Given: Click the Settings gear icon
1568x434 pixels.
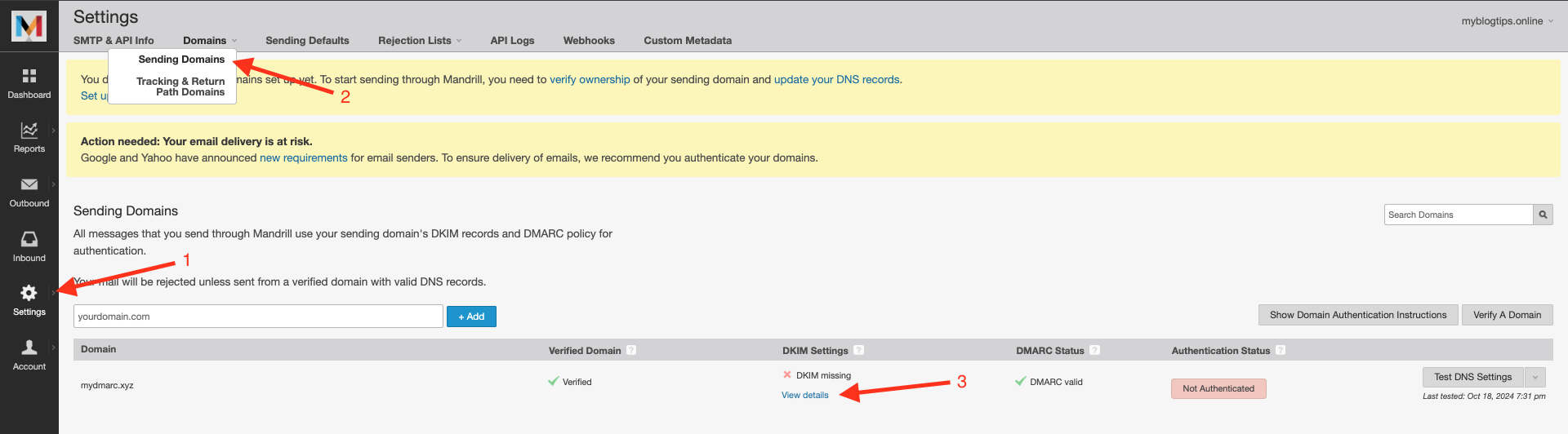Looking at the screenshot, I should (x=29, y=294).
